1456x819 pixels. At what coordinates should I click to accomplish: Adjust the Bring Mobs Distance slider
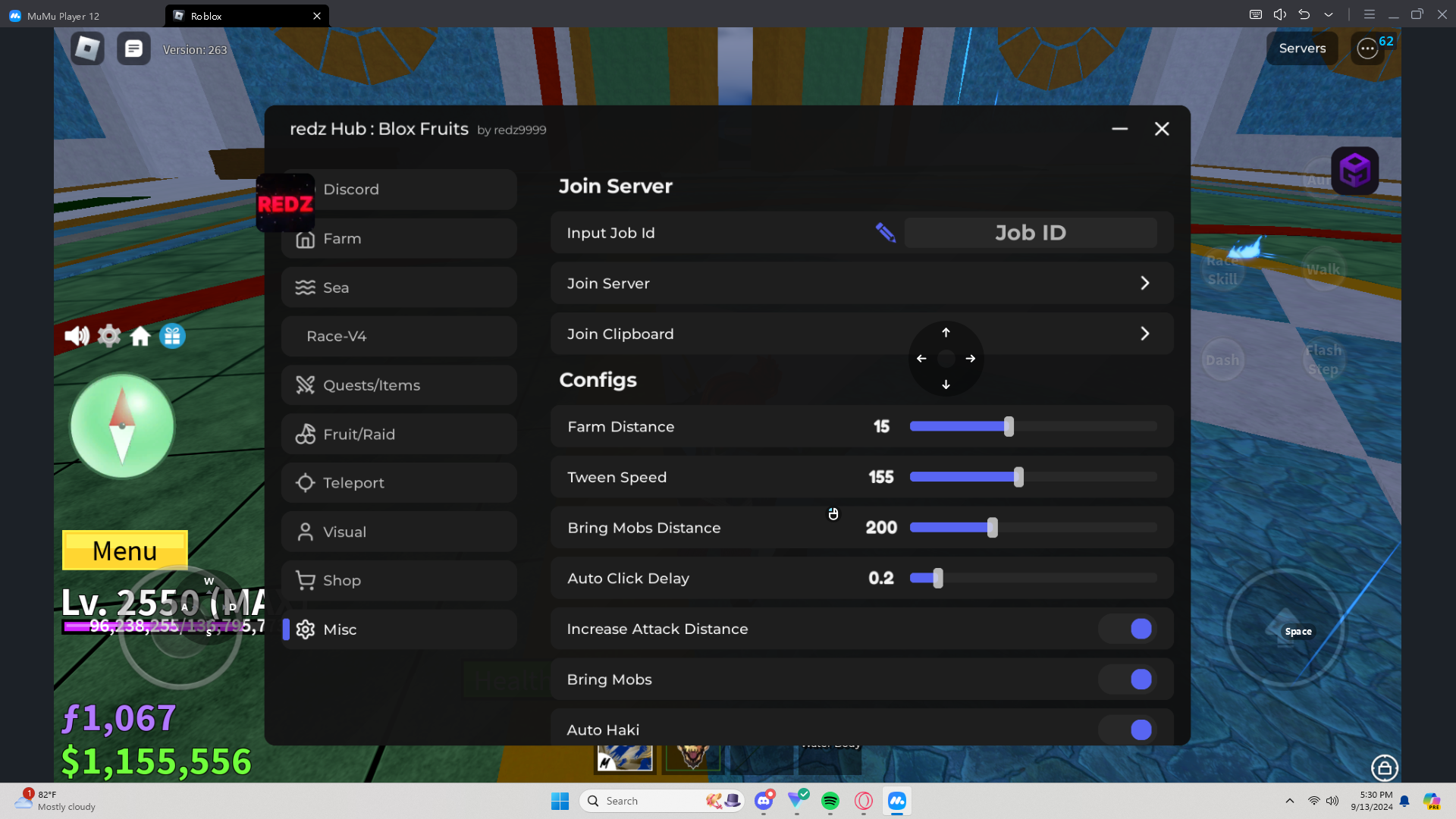1033,528
